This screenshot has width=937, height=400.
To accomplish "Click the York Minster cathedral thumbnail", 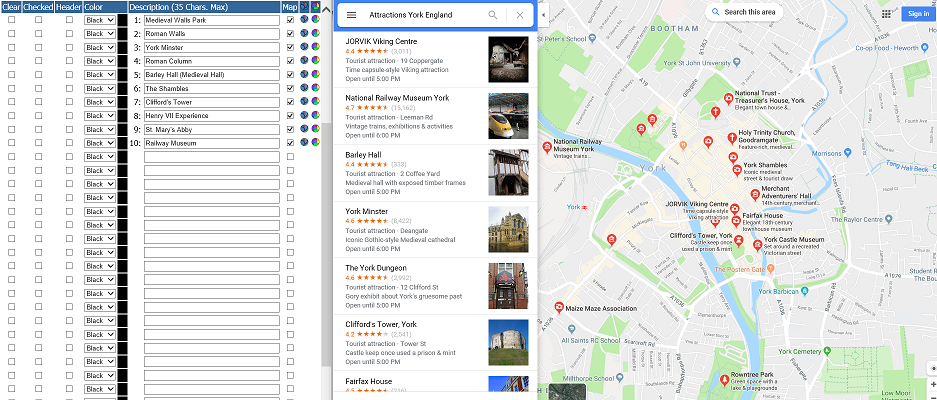I will tap(508, 230).
